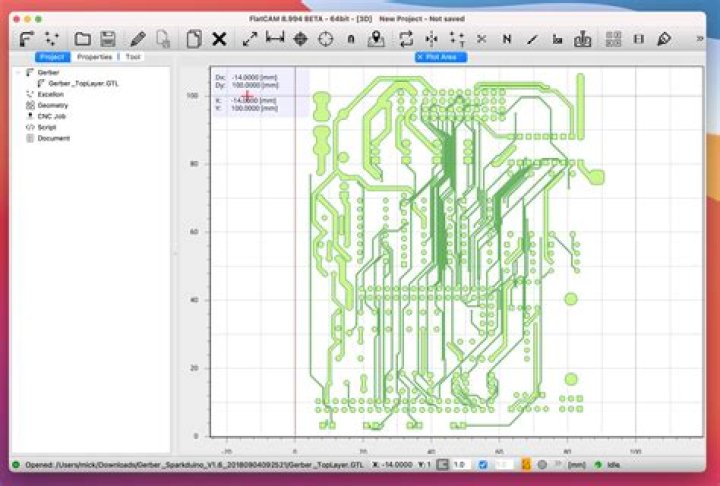This screenshot has width=720, height=486.
Task: Click the grid X value field showing 1.0
Action: (461, 465)
